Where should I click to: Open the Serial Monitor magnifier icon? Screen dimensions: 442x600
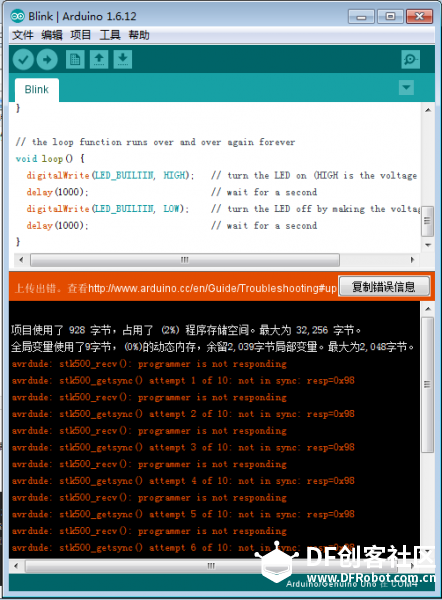point(411,59)
